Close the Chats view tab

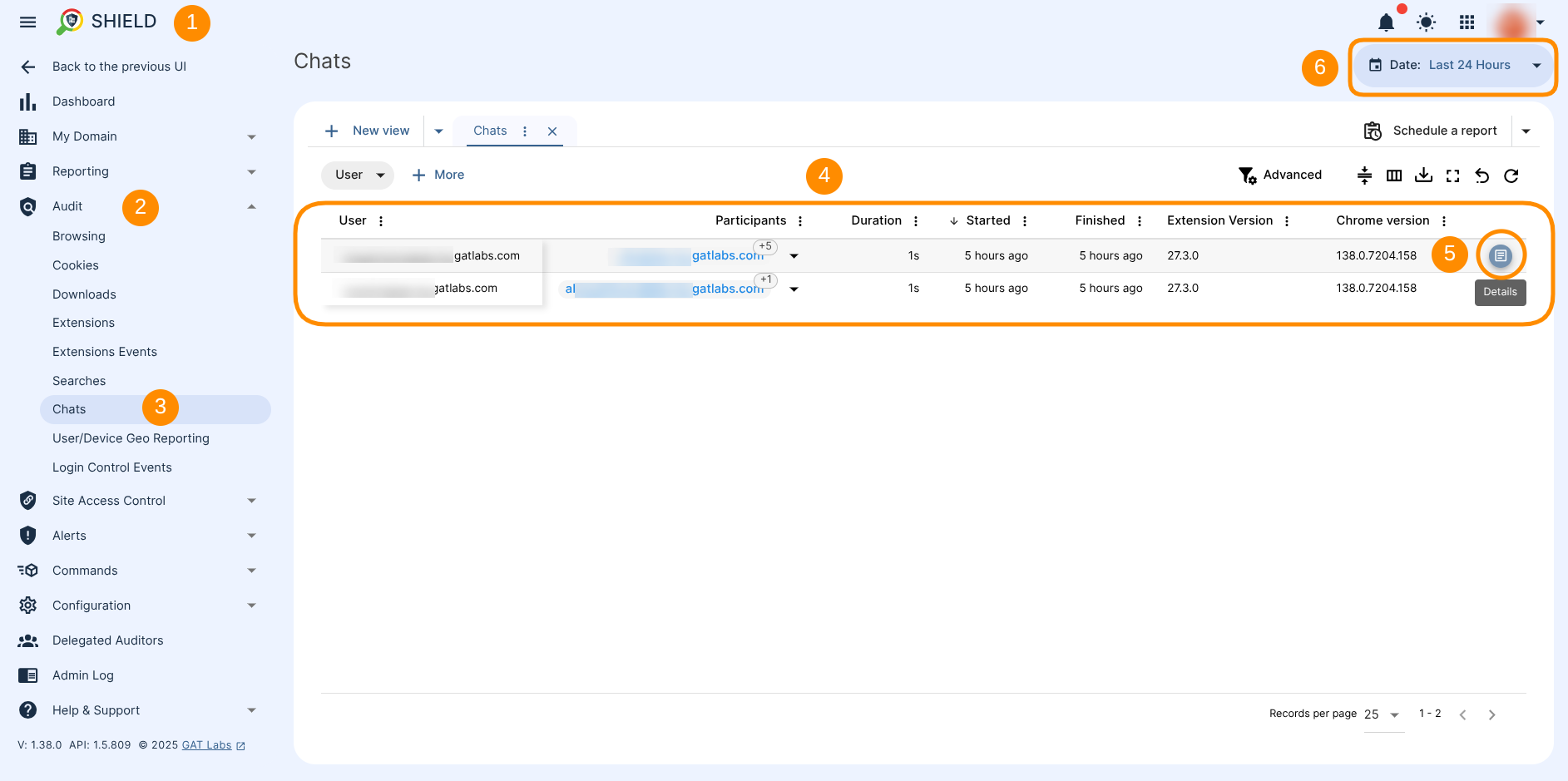[x=552, y=131]
